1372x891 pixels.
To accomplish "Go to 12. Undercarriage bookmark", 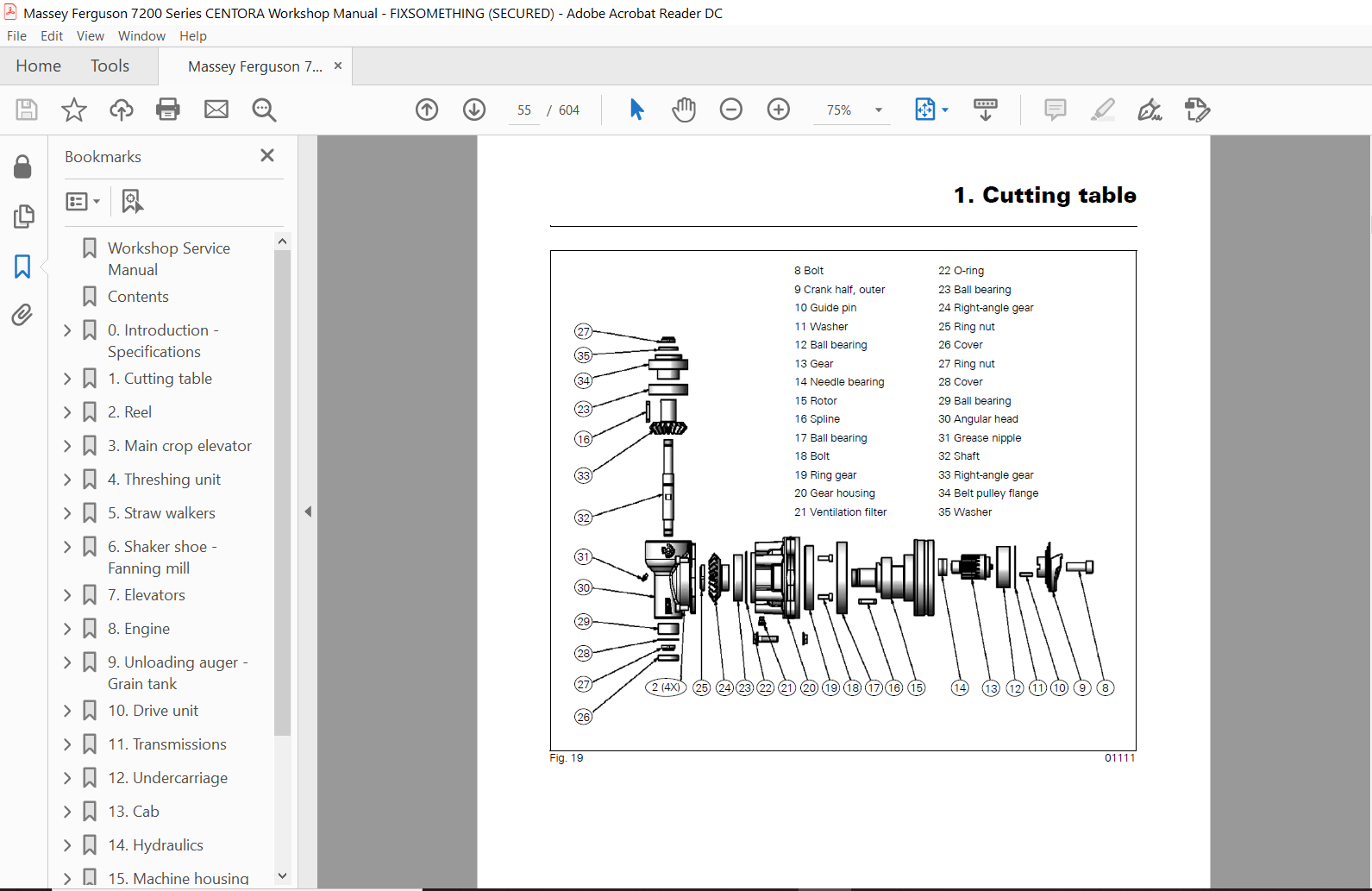I will 167,778.
